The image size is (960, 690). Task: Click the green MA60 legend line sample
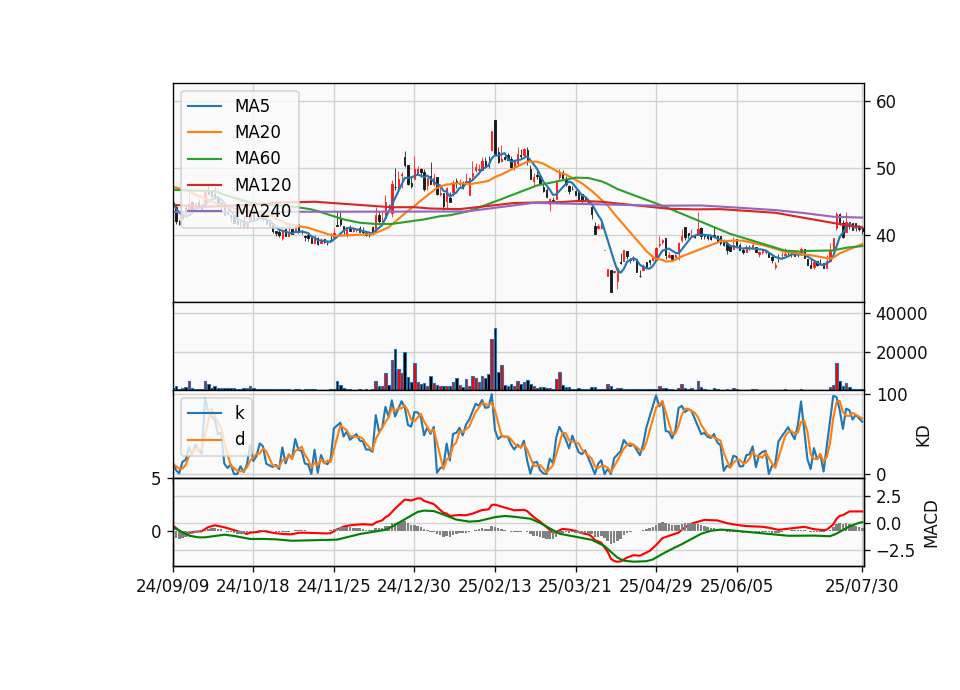pyautogui.click(x=204, y=159)
